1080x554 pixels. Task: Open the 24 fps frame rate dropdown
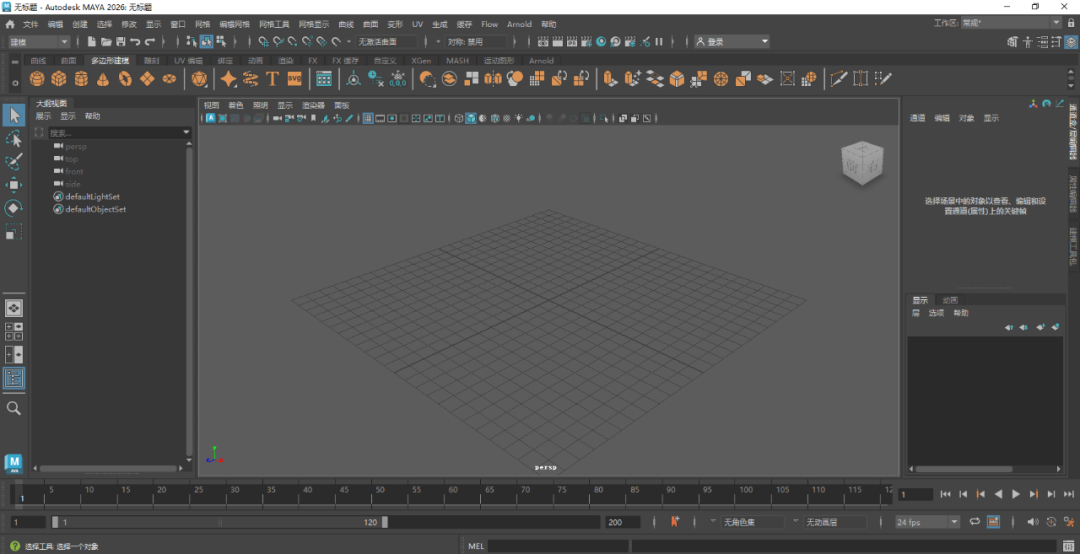pos(927,522)
